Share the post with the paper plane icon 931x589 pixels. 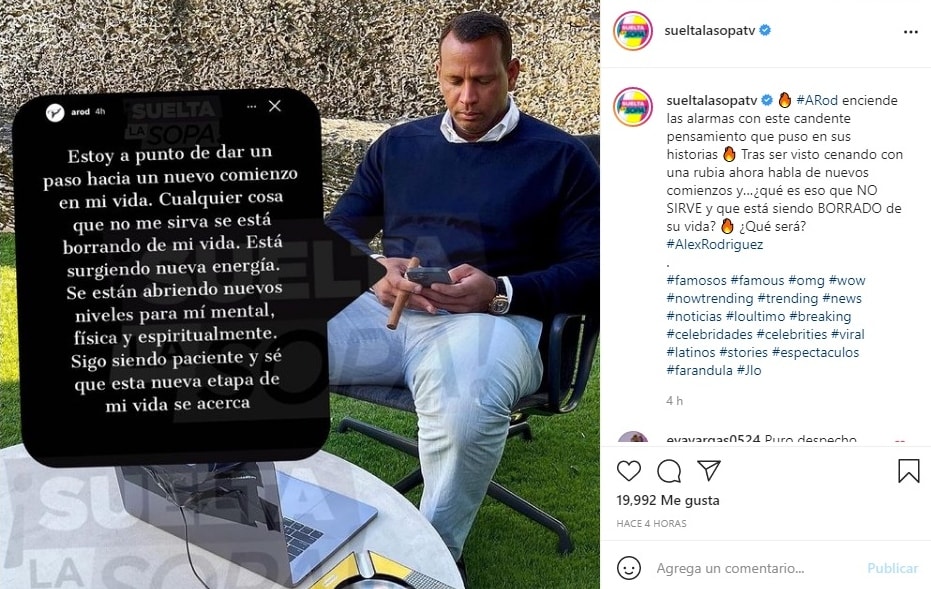coord(709,470)
